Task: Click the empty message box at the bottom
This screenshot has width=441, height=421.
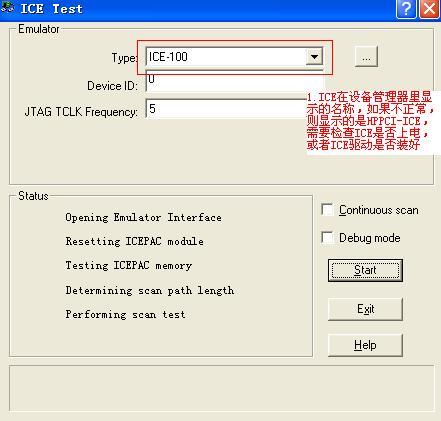Action: 222,388
